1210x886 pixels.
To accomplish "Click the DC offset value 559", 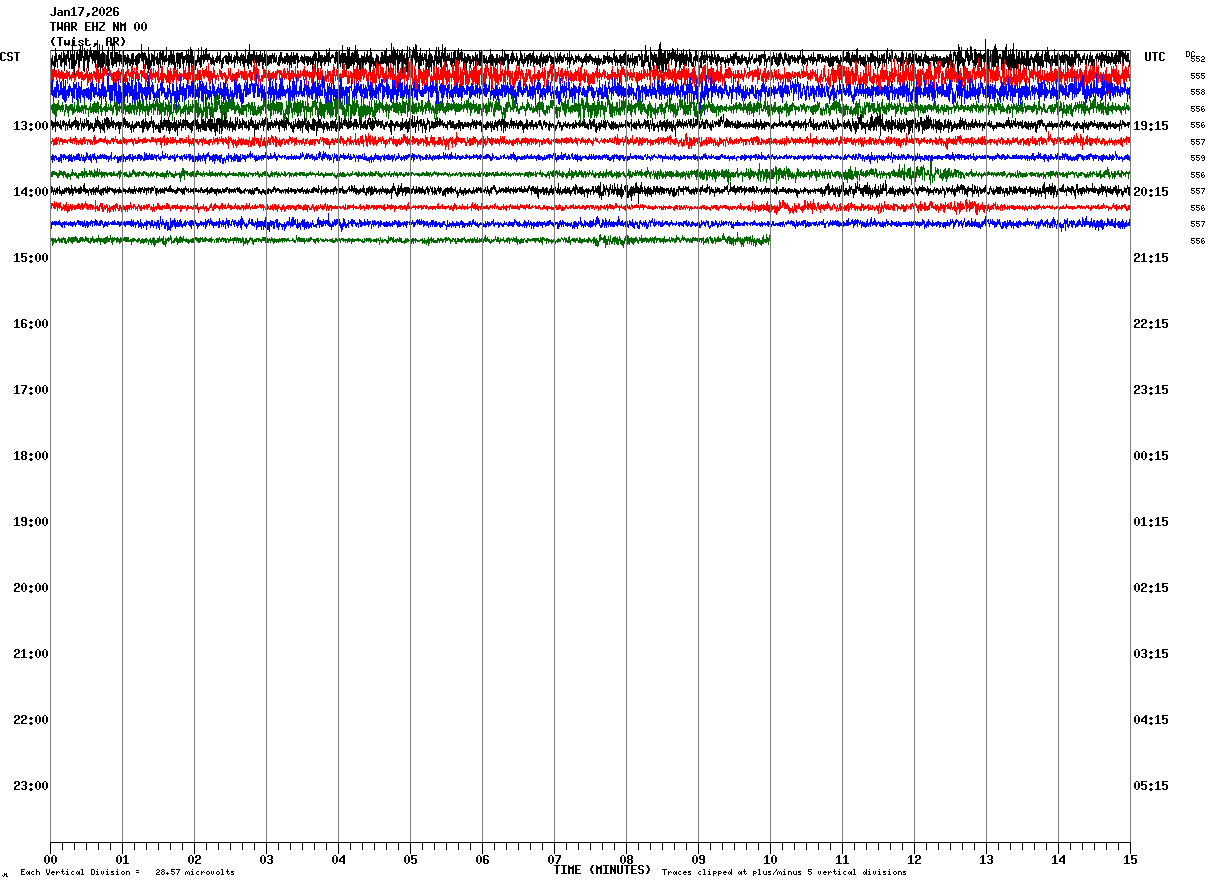I will [1198, 159].
